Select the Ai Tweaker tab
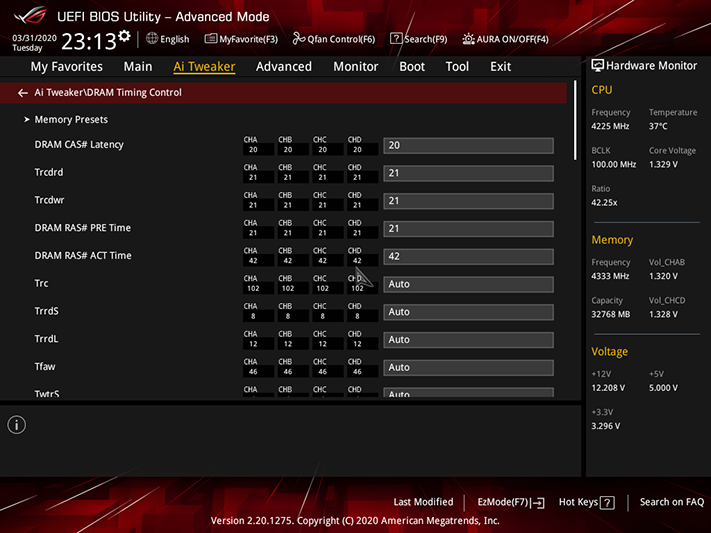This screenshot has width=711, height=533. click(x=204, y=66)
